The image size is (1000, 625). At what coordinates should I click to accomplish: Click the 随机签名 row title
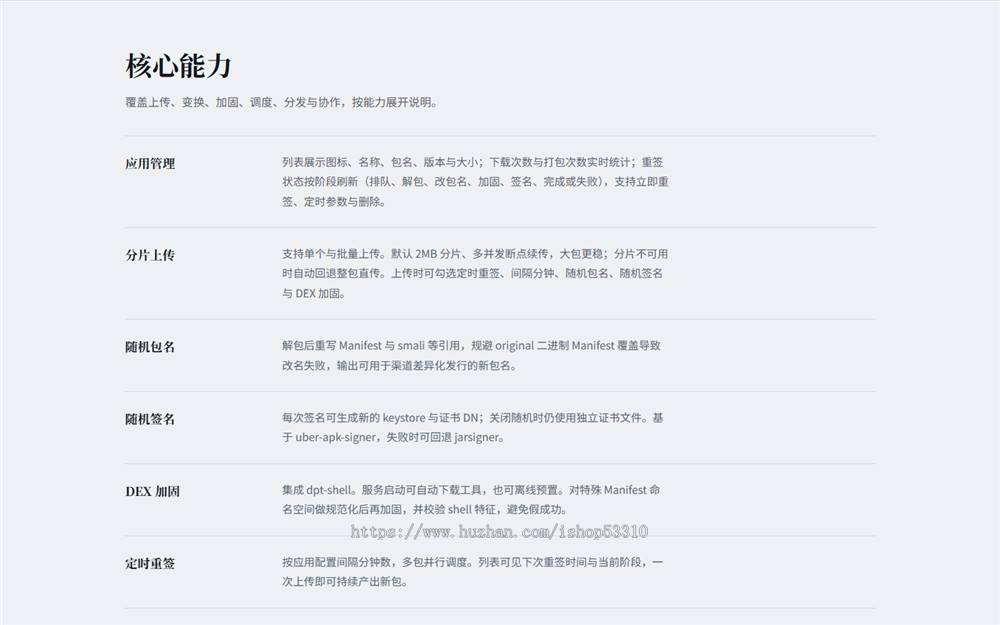click(150, 419)
